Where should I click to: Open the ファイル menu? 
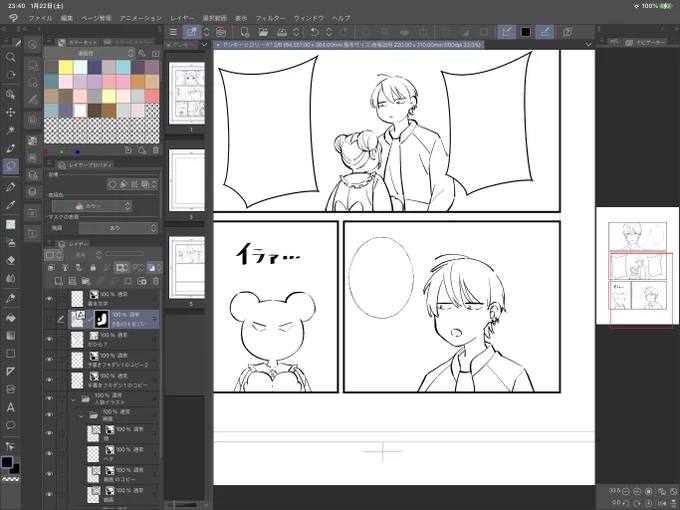pyautogui.click(x=40, y=18)
